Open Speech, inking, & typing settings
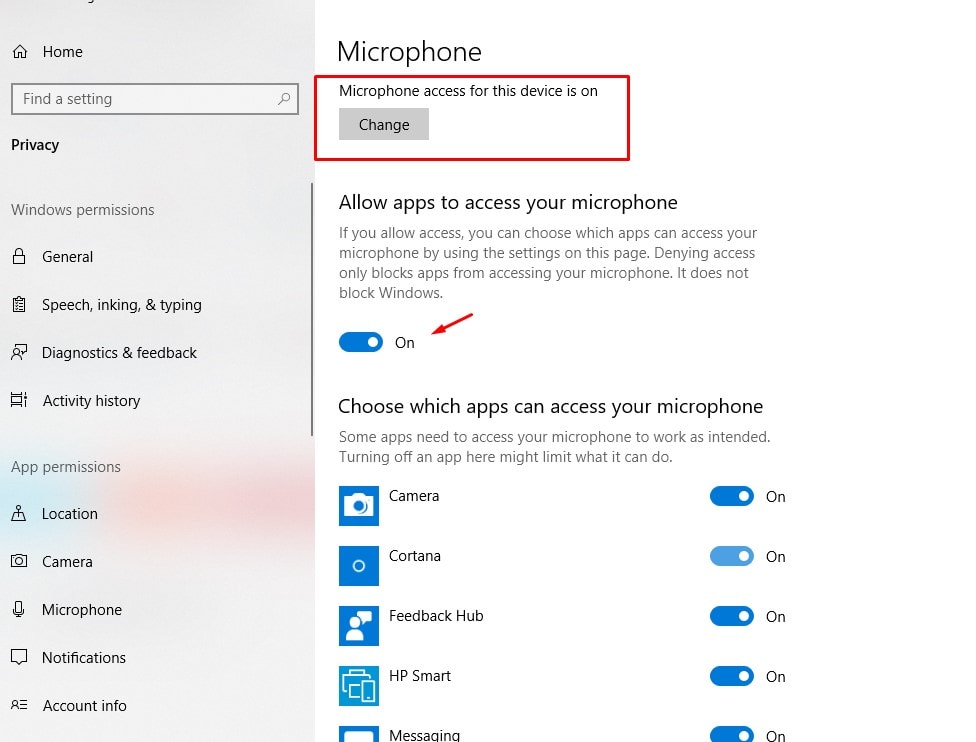Viewport: 976px width, 742px height. 121,305
